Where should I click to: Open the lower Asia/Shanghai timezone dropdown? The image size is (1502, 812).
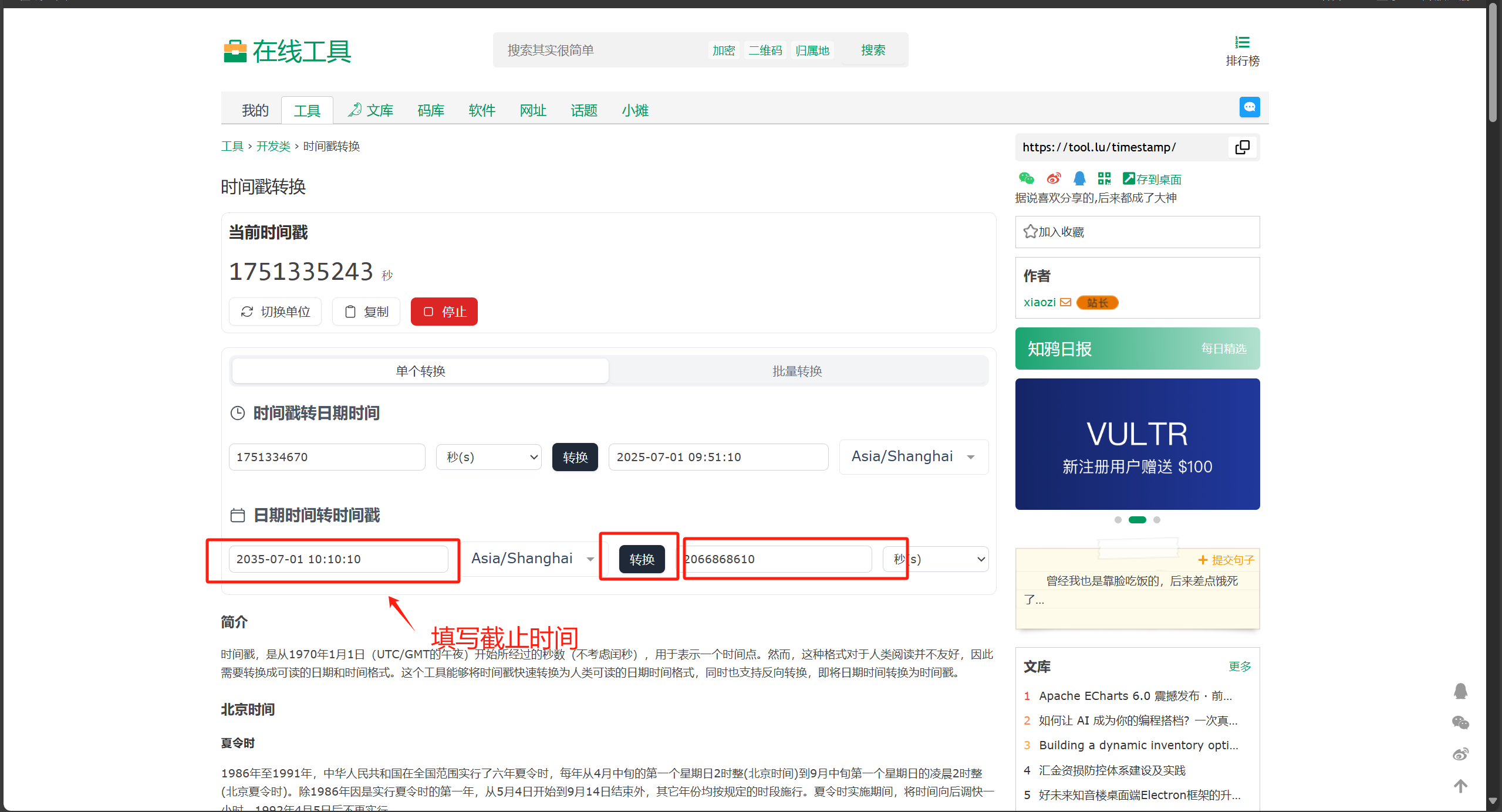point(533,559)
